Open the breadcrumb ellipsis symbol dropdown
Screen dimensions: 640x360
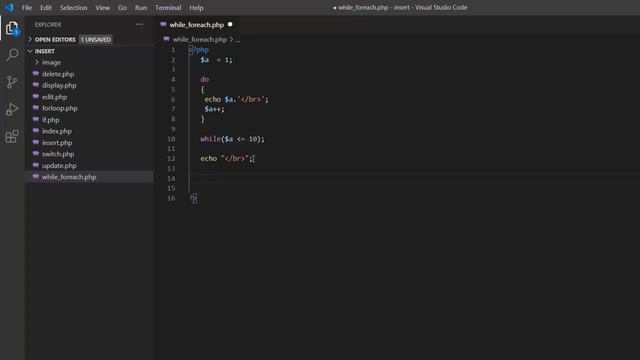pos(238,40)
